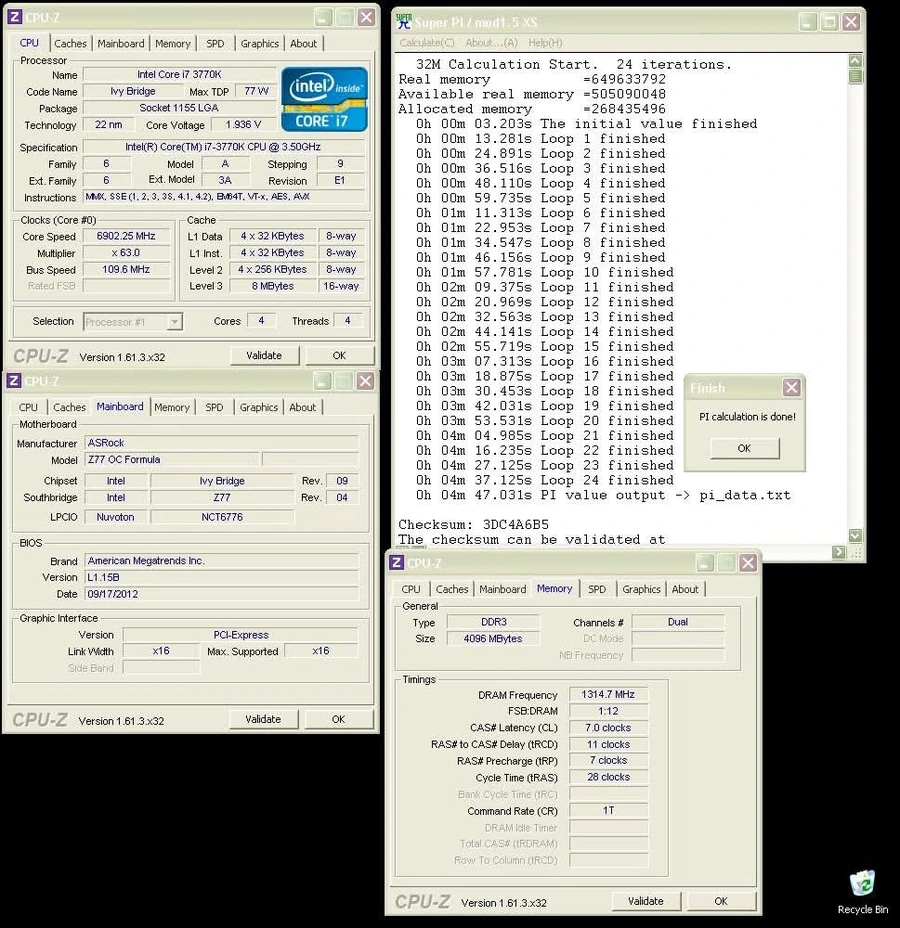900x928 pixels.
Task: Click the Bus Speed 109.6 MHz field
Action: tap(126, 269)
